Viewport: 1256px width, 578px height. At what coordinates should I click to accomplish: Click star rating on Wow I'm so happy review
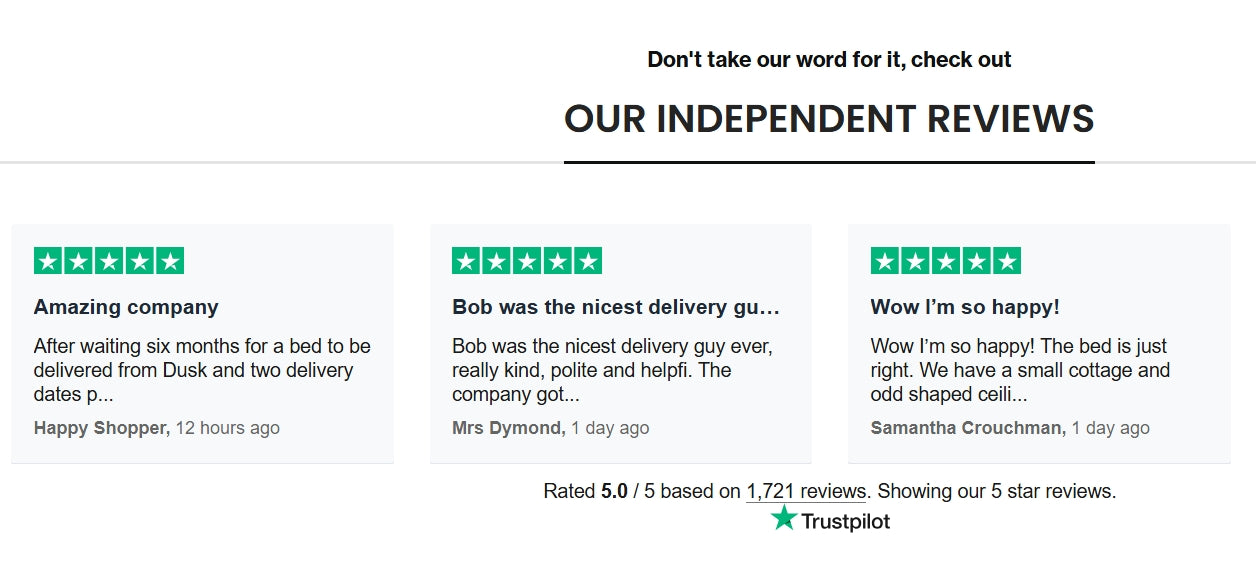tap(946, 261)
